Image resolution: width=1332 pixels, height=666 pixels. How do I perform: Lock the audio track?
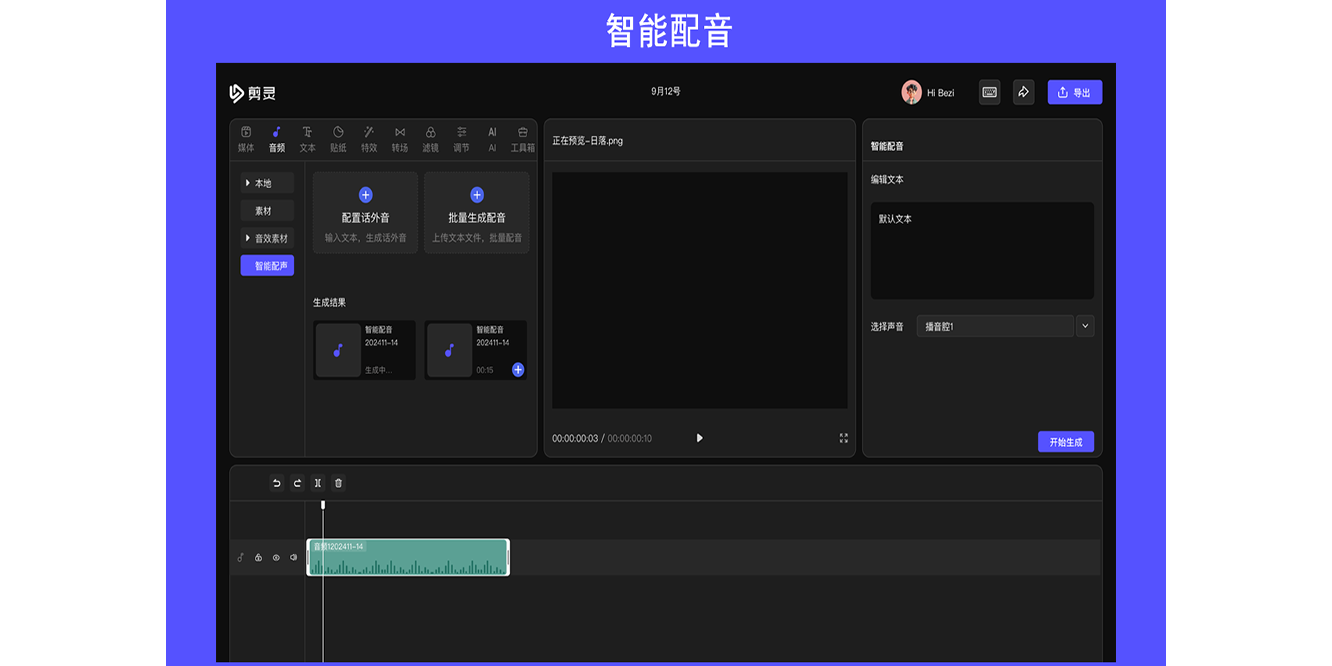259,557
